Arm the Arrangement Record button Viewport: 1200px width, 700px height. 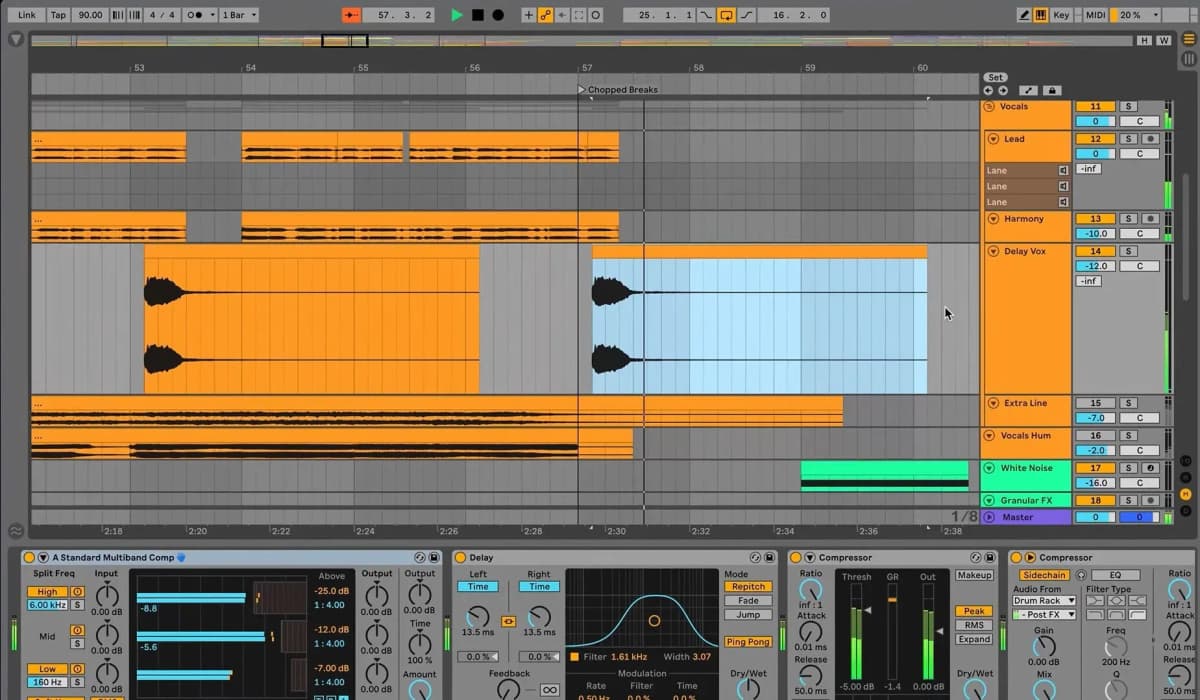(x=498, y=15)
